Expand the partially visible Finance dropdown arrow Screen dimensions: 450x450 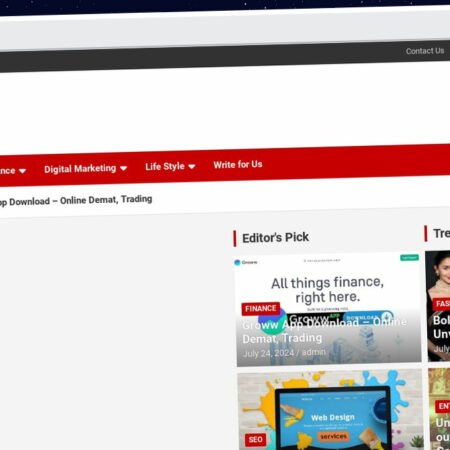pos(22,171)
